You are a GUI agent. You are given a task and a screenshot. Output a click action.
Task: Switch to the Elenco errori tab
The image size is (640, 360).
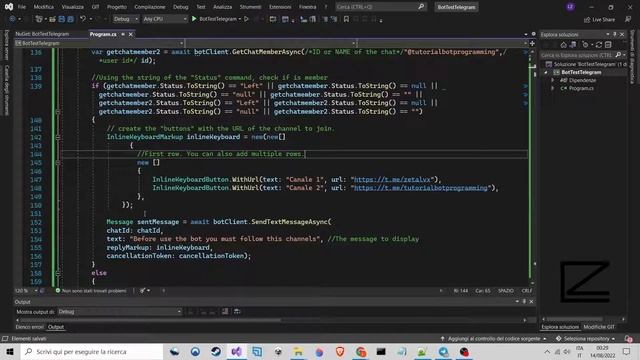tap(29, 327)
